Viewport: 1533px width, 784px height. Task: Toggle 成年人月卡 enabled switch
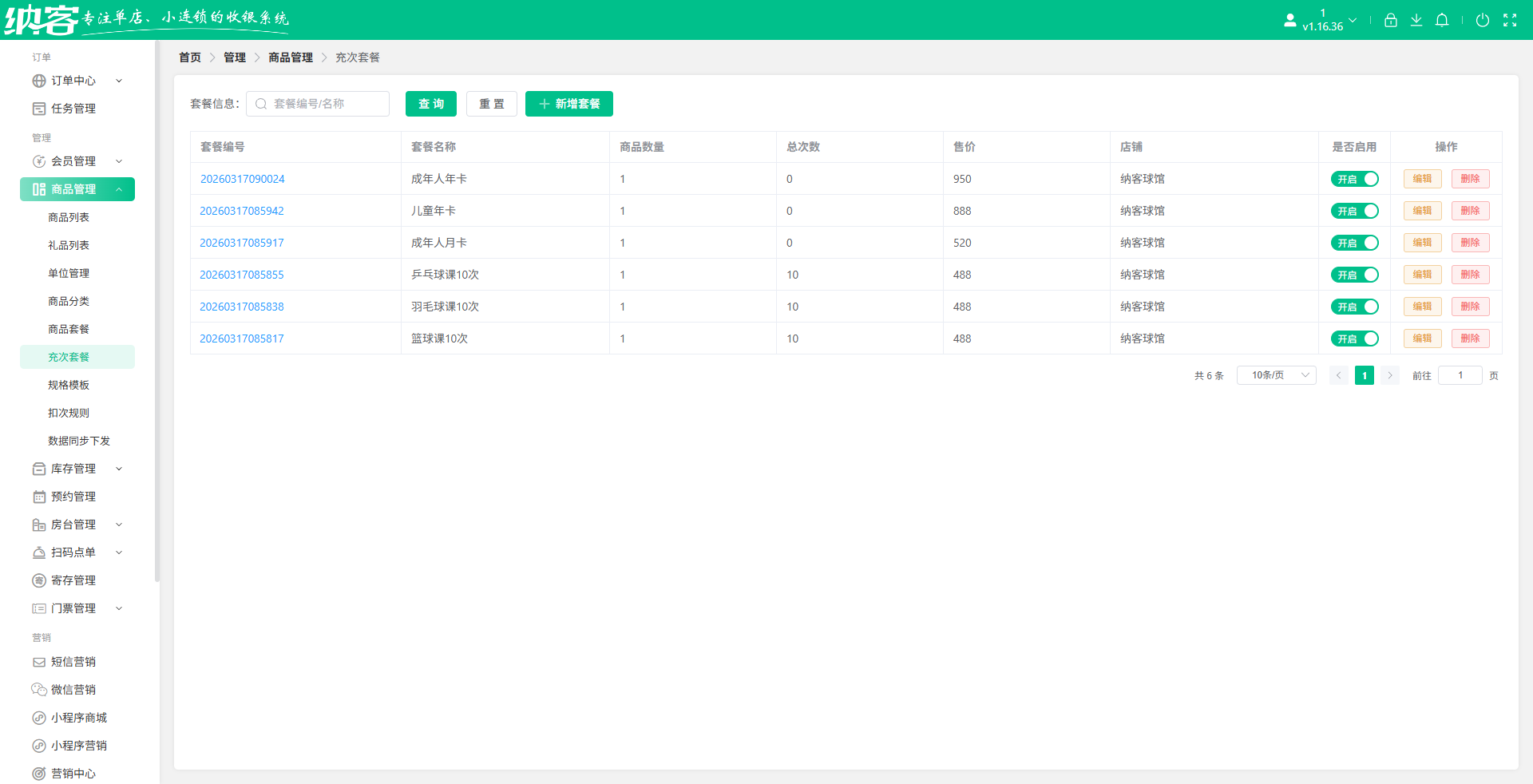point(1355,243)
